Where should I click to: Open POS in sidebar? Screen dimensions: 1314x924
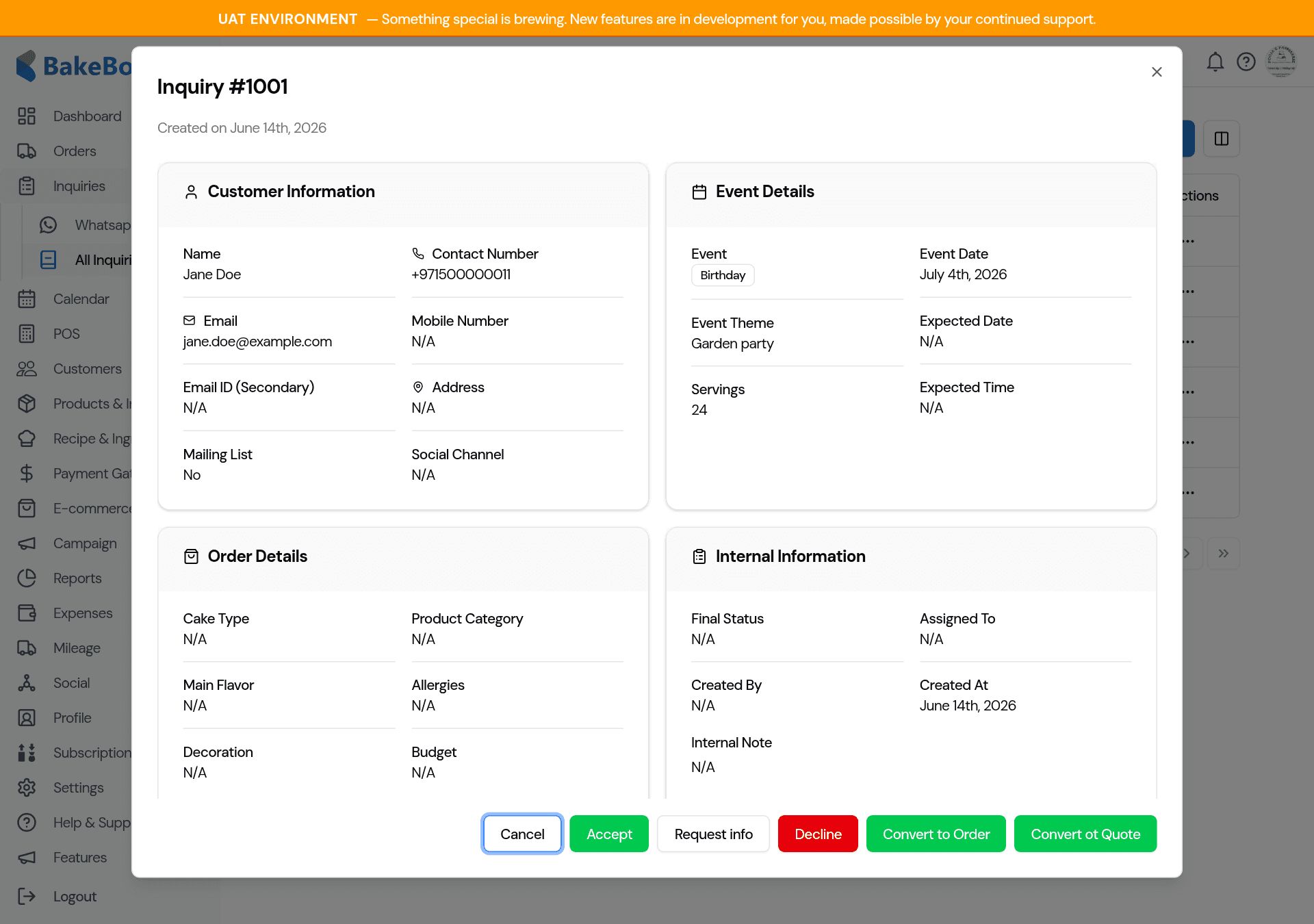66,334
